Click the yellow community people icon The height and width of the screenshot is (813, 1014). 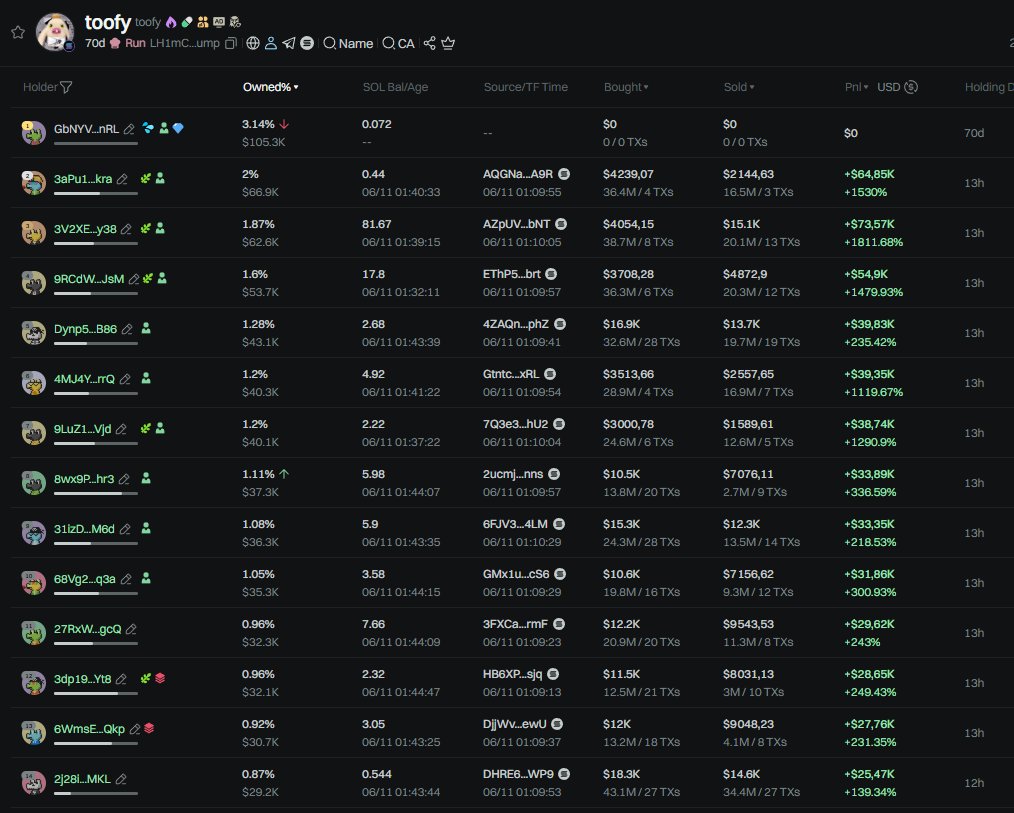(x=203, y=22)
